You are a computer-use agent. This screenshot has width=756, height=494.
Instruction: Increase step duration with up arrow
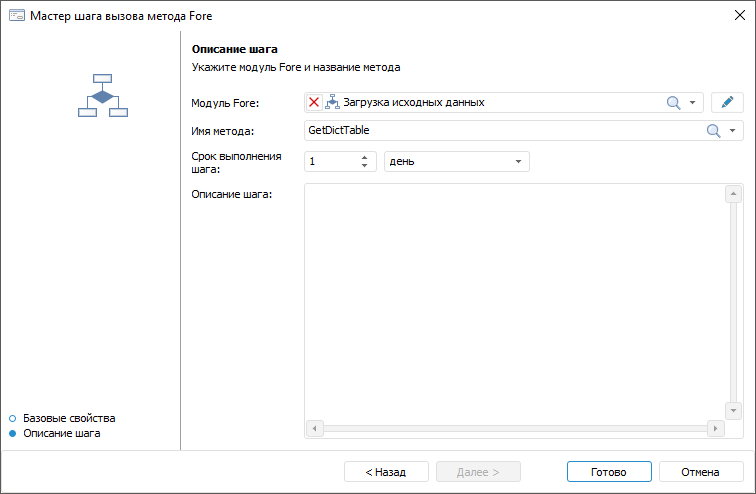pos(364,157)
